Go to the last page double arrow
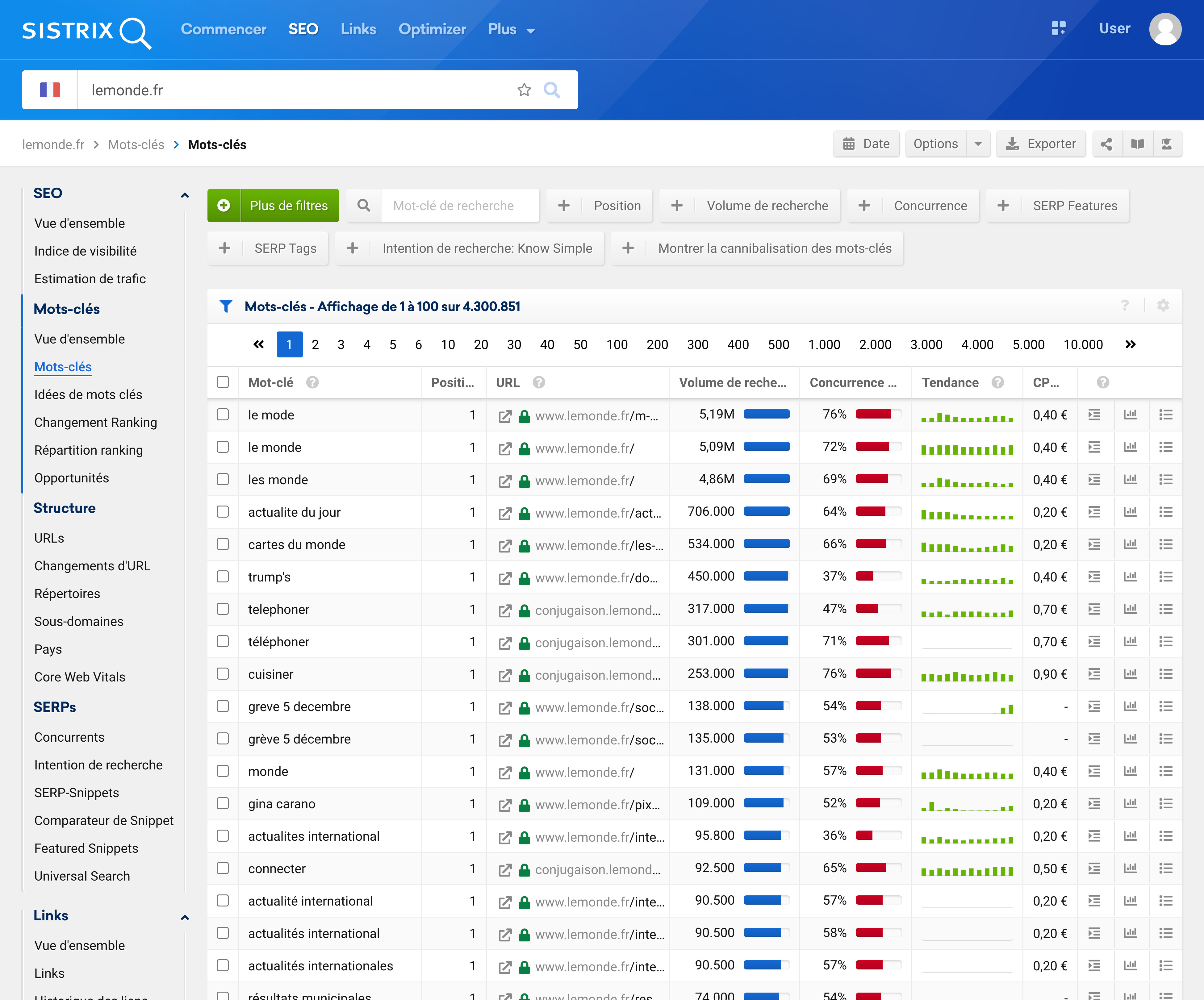The width and height of the screenshot is (1204, 1000). (1130, 344)
